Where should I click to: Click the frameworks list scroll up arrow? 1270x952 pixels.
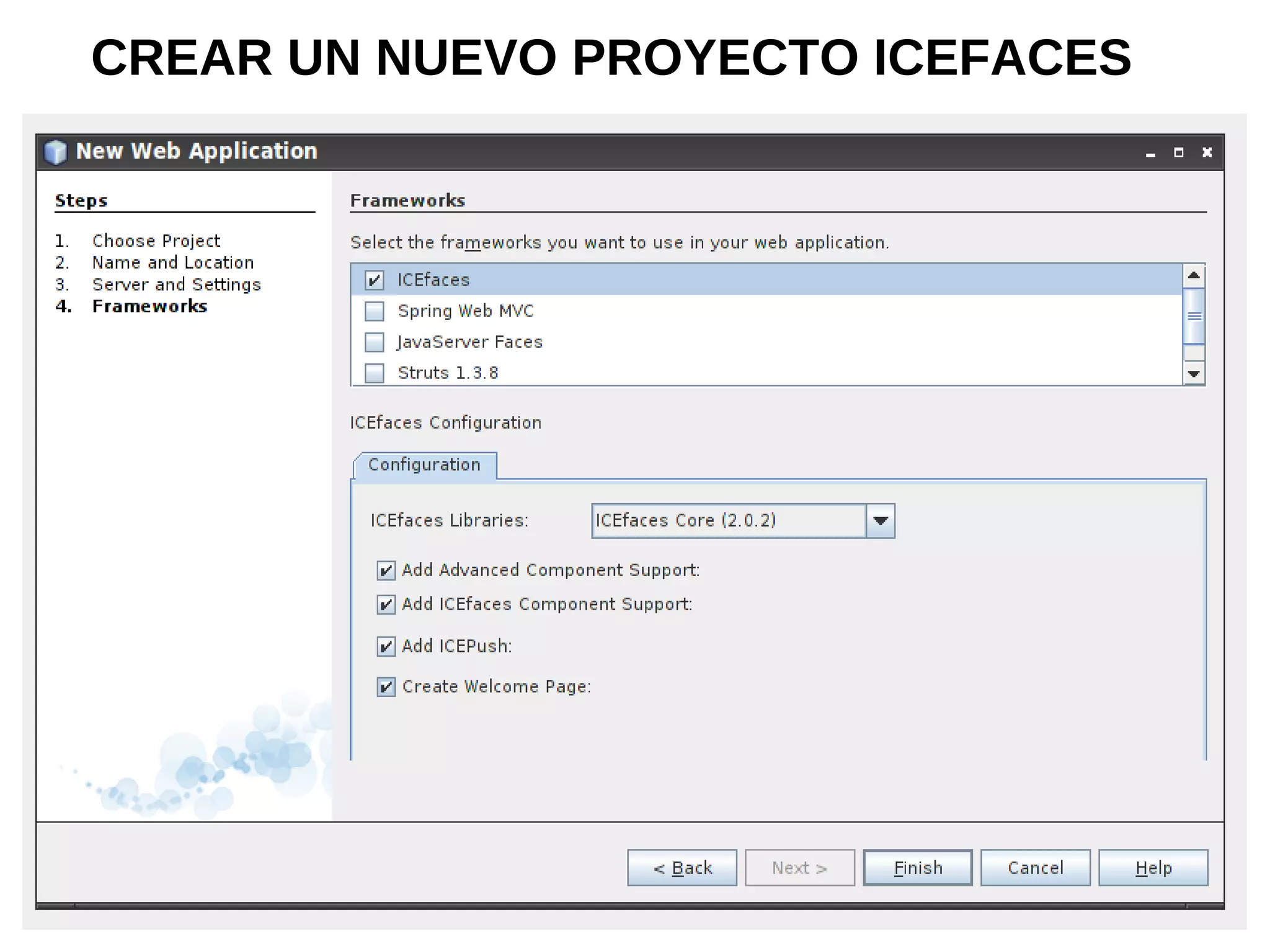click(1194, 276)
